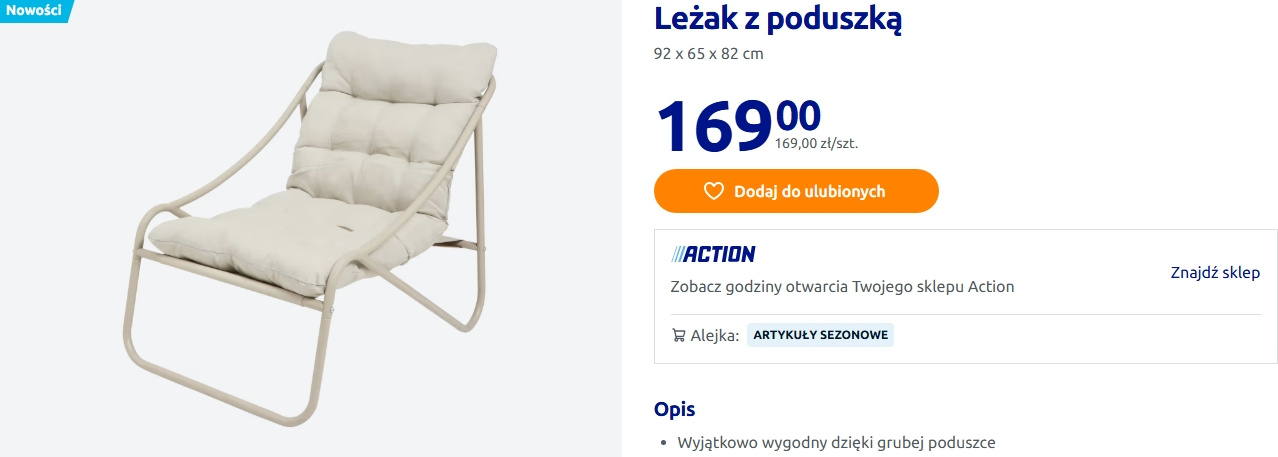The image size is (1278, 457).
Task: Open the lounge chair product image
Action: click(311, 228)
